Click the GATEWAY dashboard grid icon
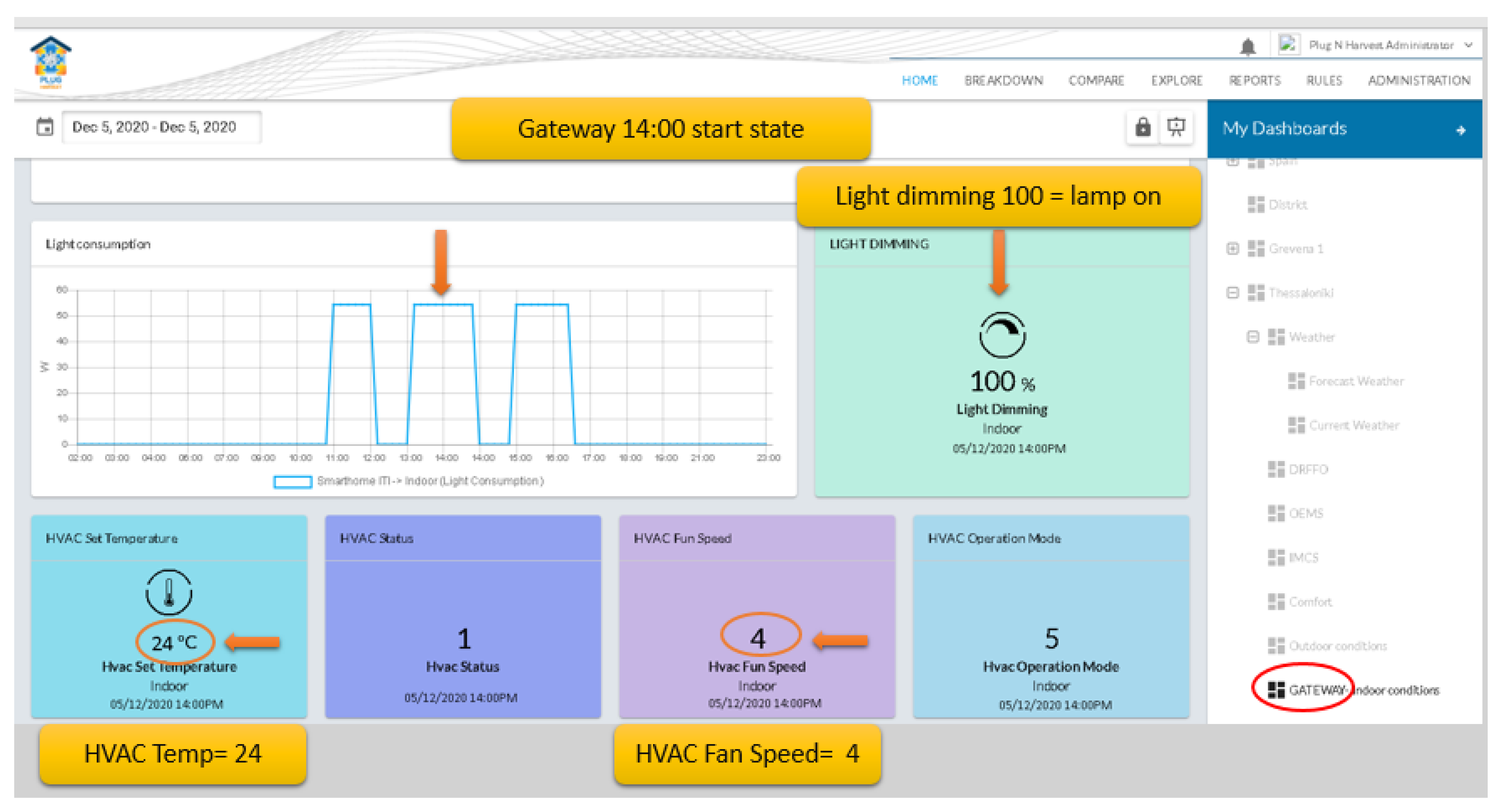Screen dimensions: 1501x812 (x=1276, y=690)
